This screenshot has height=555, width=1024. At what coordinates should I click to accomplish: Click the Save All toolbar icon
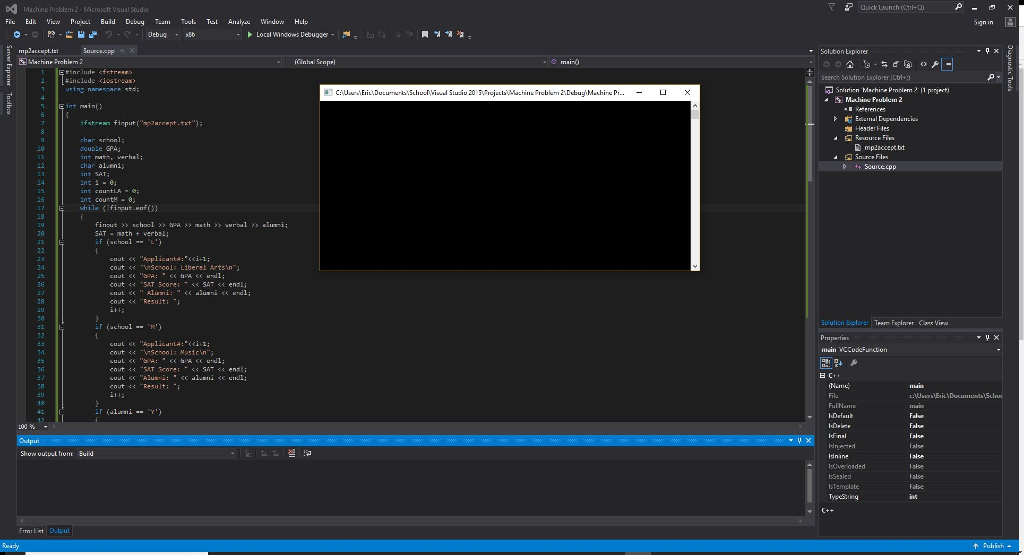(92, 34)
